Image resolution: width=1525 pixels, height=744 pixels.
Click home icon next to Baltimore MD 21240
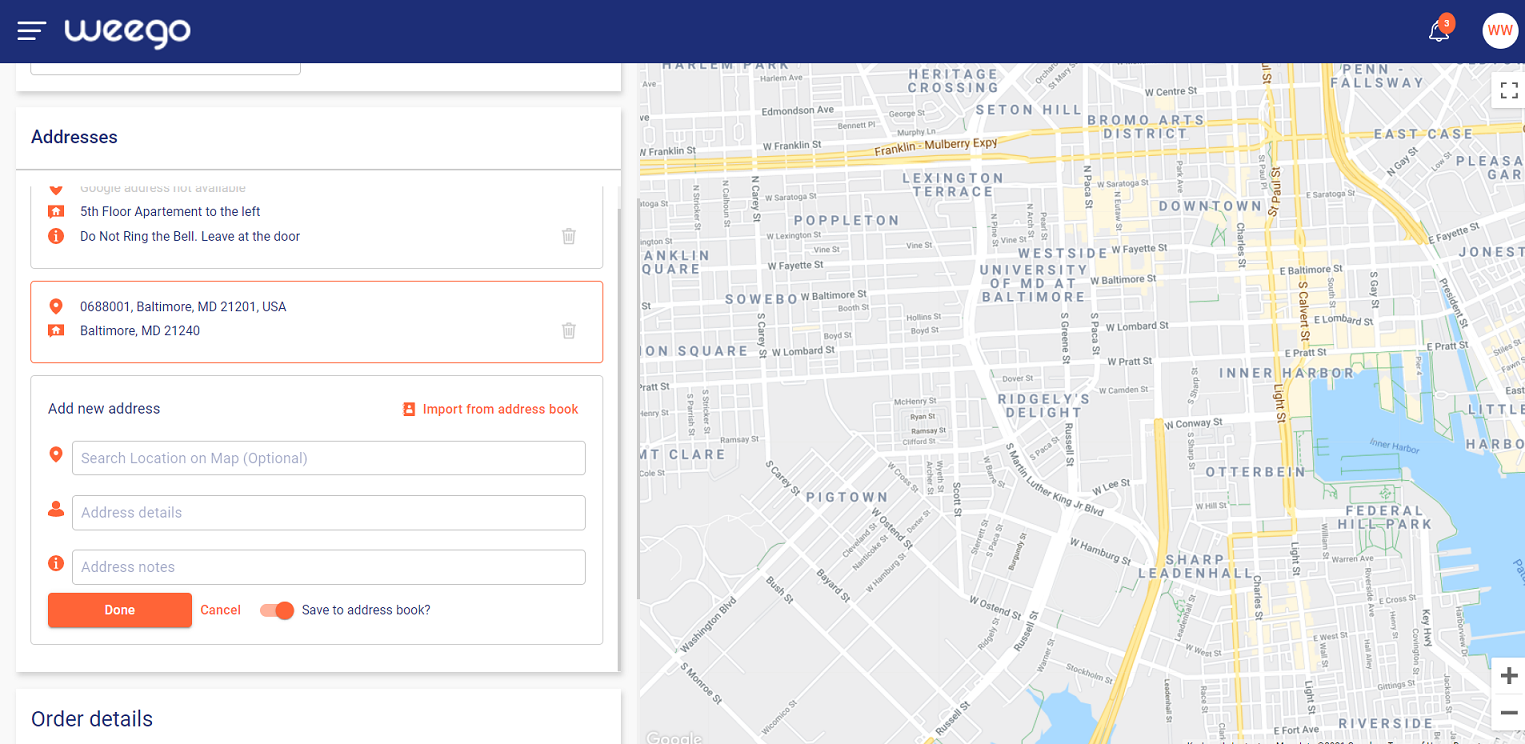coord(56,330)
